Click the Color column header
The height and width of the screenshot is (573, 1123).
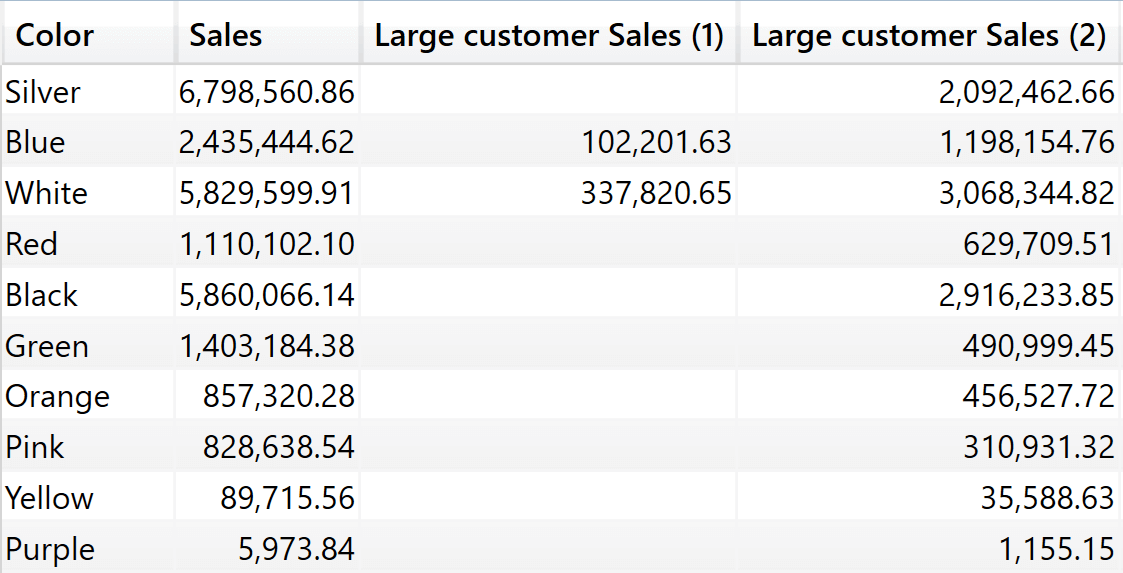point(55,36)
